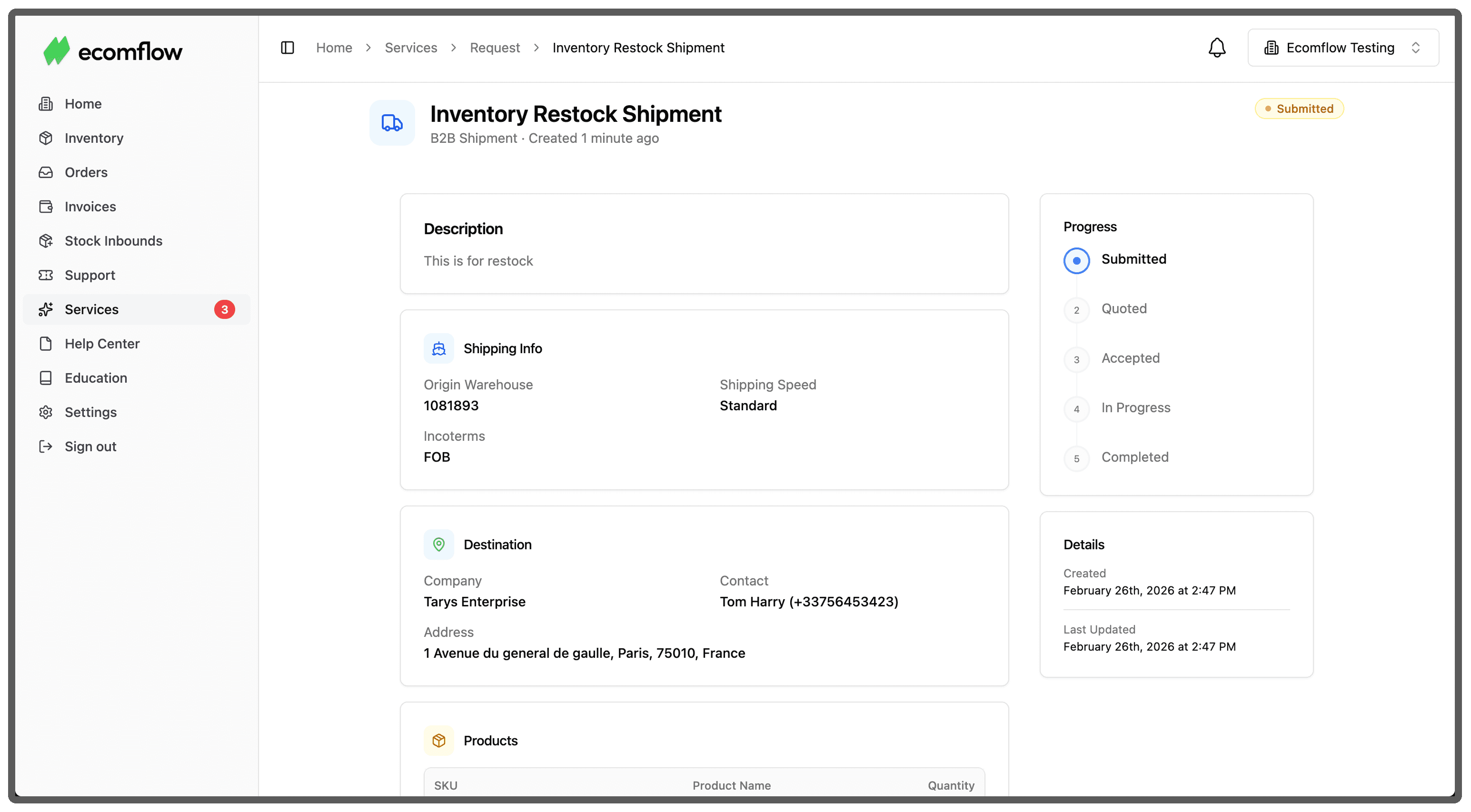This screenshot has width=1471, height=812.
Task: Toggle the sidebar panel icon
Action: [x=287, y=48]
